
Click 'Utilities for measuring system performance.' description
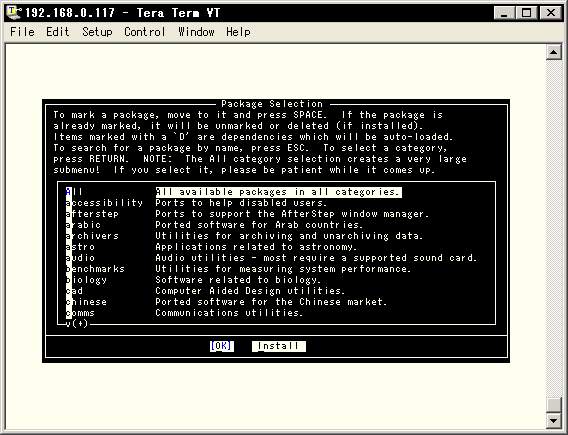(283, 269)
